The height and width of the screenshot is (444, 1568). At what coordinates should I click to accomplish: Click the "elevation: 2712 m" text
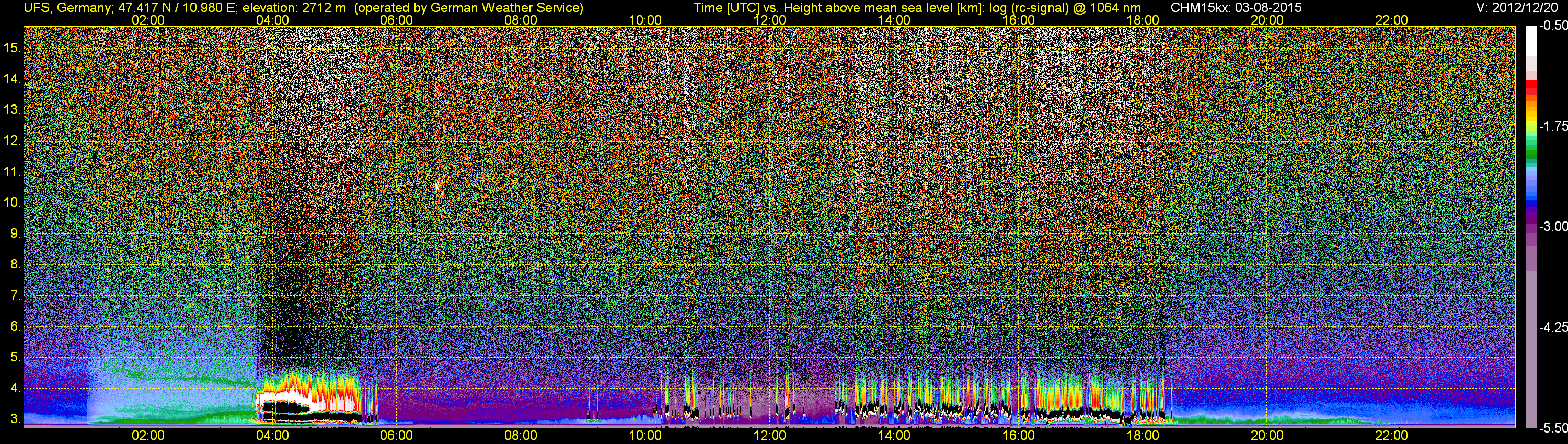[294, 8]
